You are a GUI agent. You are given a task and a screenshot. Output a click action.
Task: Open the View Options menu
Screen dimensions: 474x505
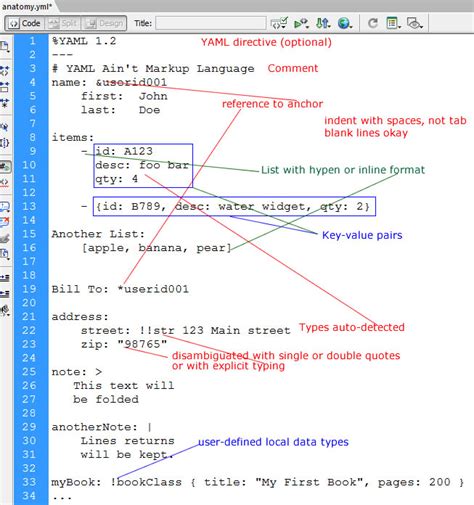[x=393, y=23]
